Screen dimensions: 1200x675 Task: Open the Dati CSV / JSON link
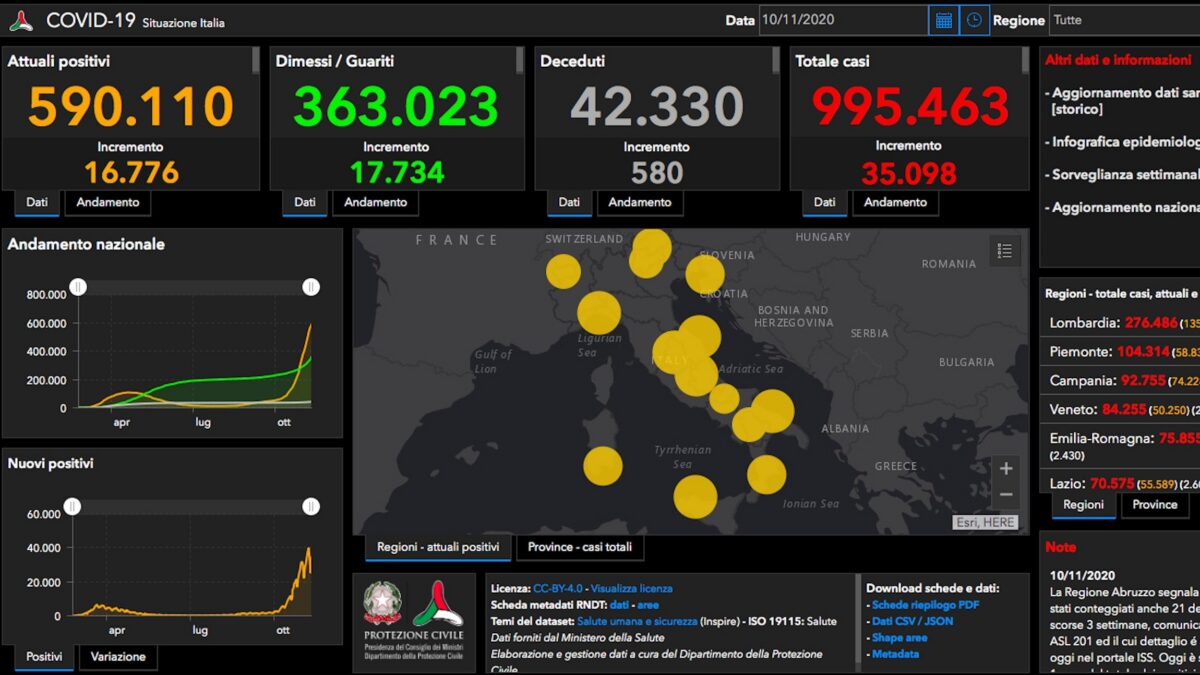click(x=912, y=621)
